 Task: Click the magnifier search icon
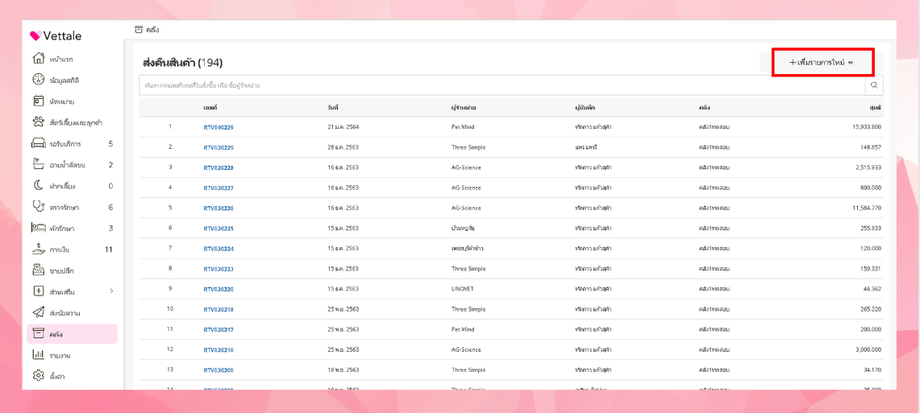(875, 86)
